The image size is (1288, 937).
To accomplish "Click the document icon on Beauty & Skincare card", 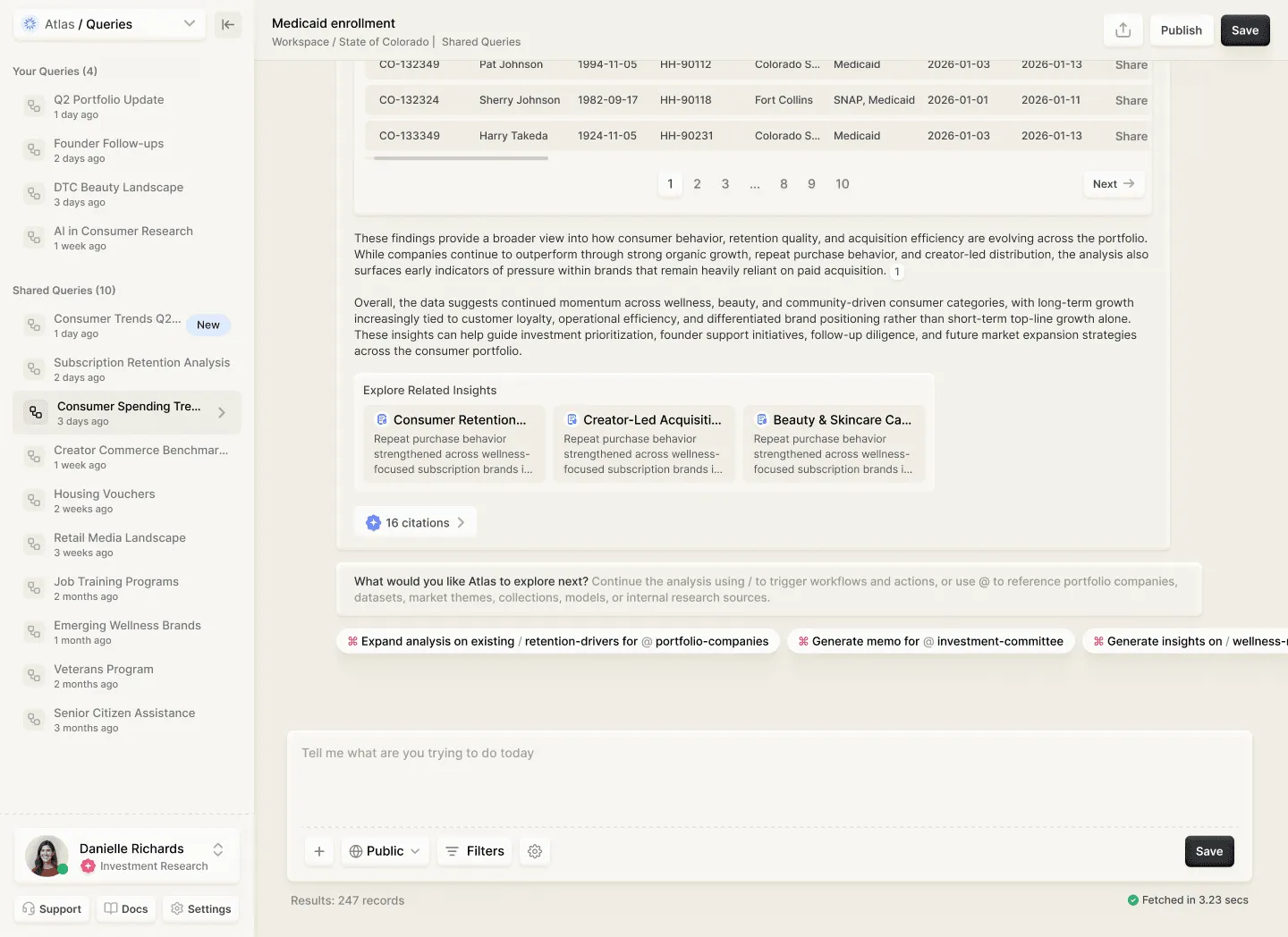I will pyautogui.click(x=762, y=419).
